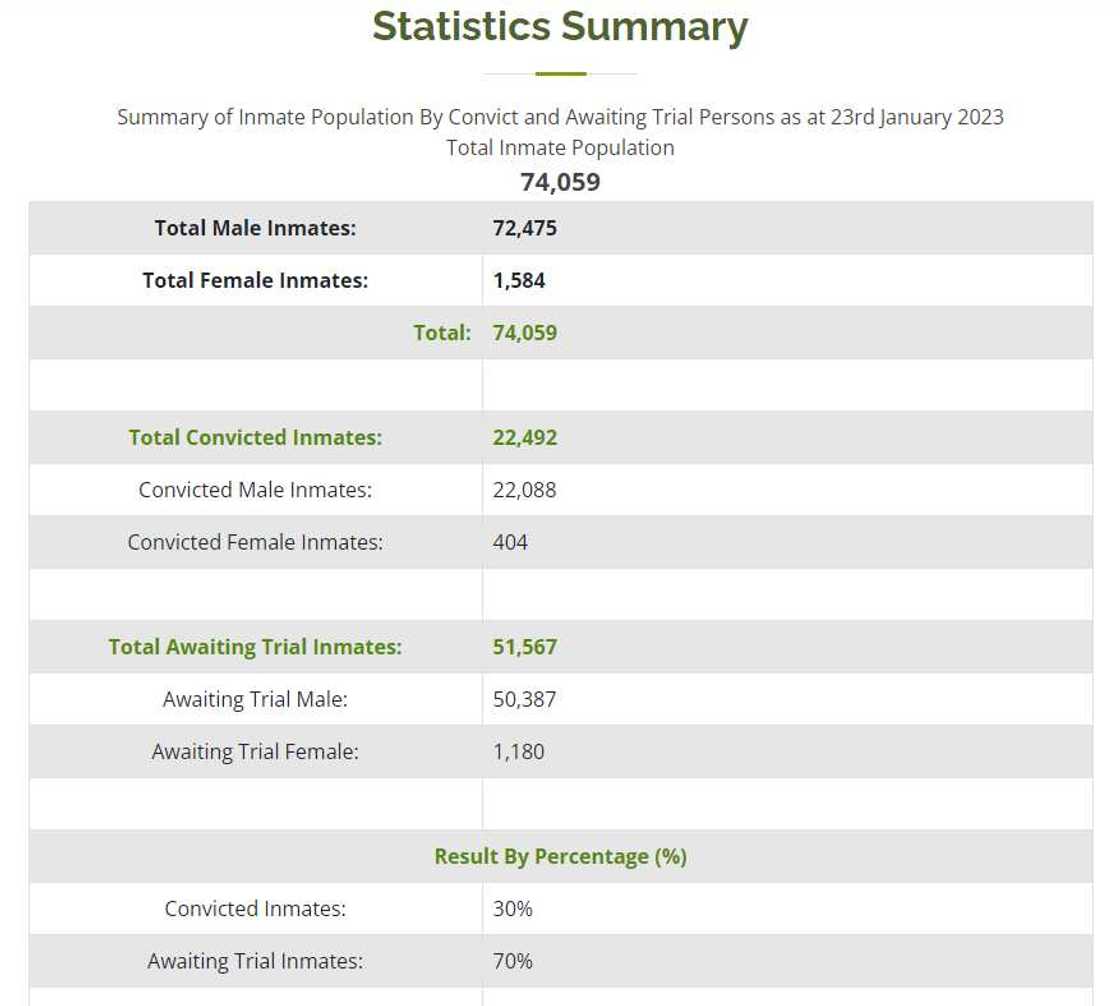Image resolution: width=1120 pixels, height=1006 pixels.
Task: Select the 1,584 female inmates value
Action: 519,280
